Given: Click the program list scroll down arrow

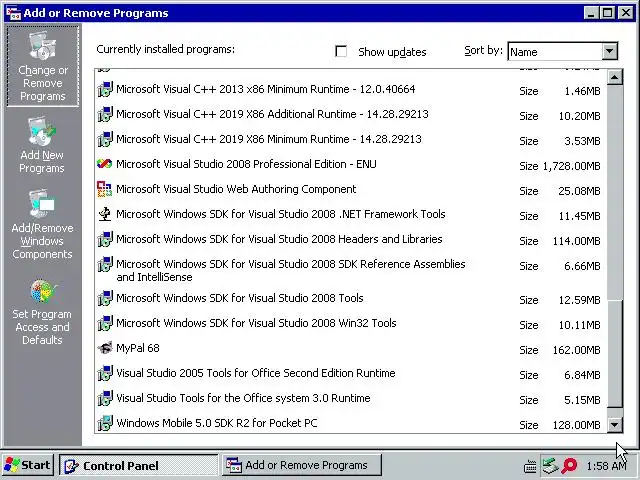Looking at the screenshot, I should point(615,424).
